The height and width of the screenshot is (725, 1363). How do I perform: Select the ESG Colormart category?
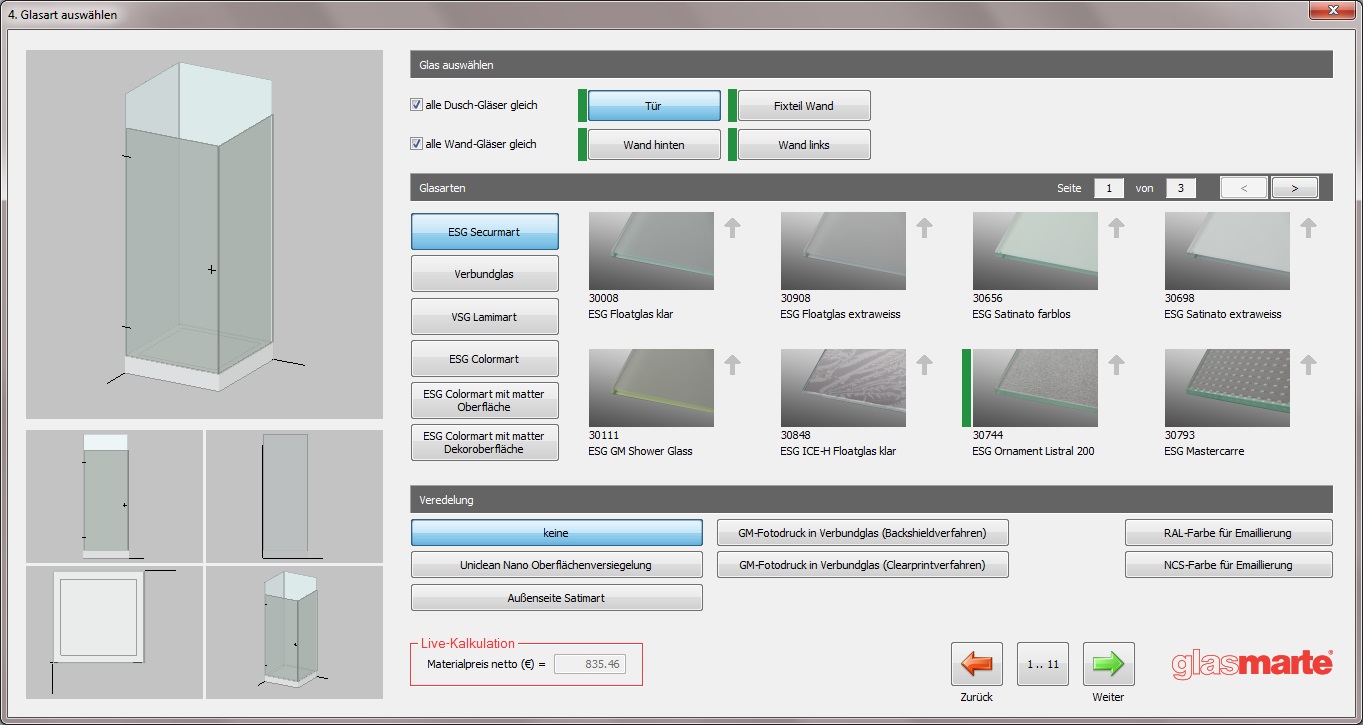click(x=484, y=359)
